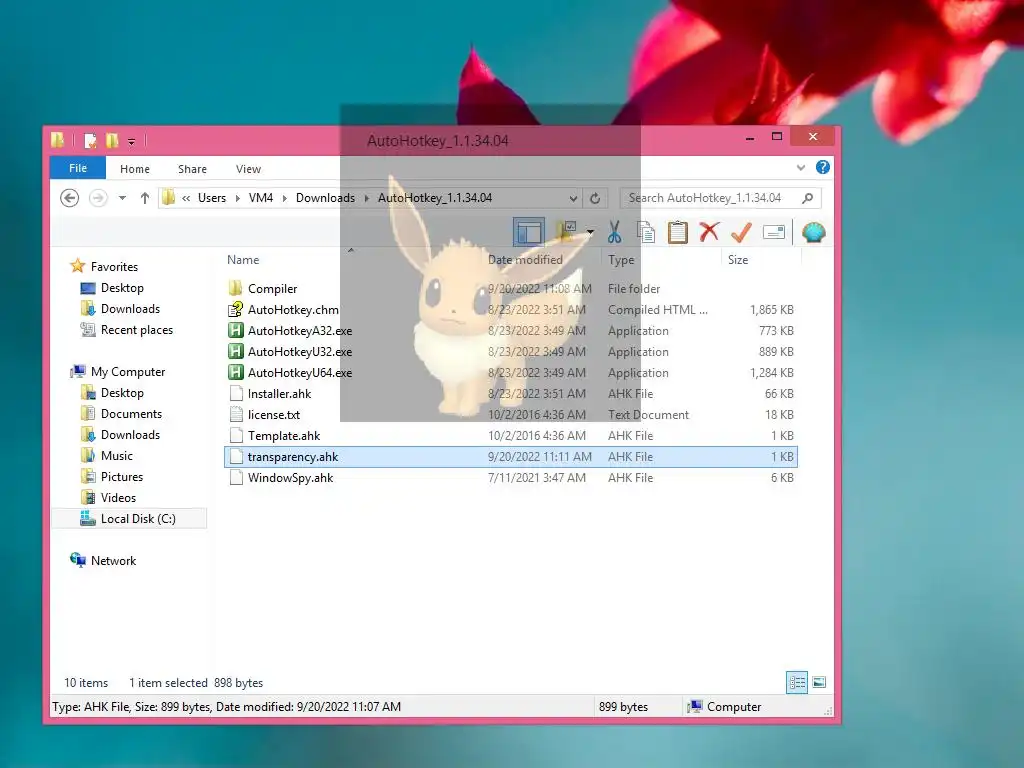1024x768 pixels.
Task: Sort by the Name column header
Action: pos(243,259)
